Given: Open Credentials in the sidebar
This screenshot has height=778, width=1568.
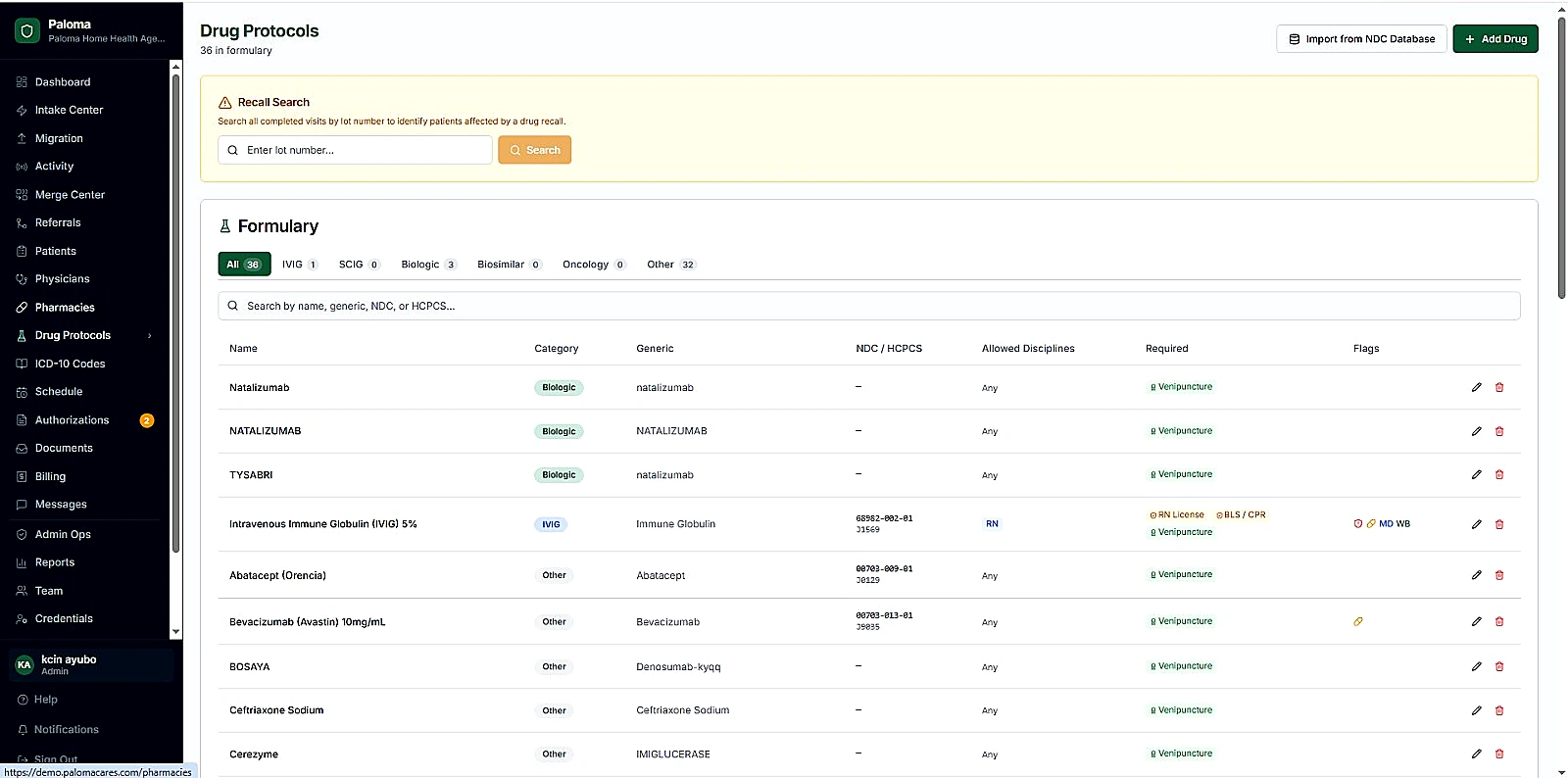Looking at the screenshot, I should (x=64, y=618).
